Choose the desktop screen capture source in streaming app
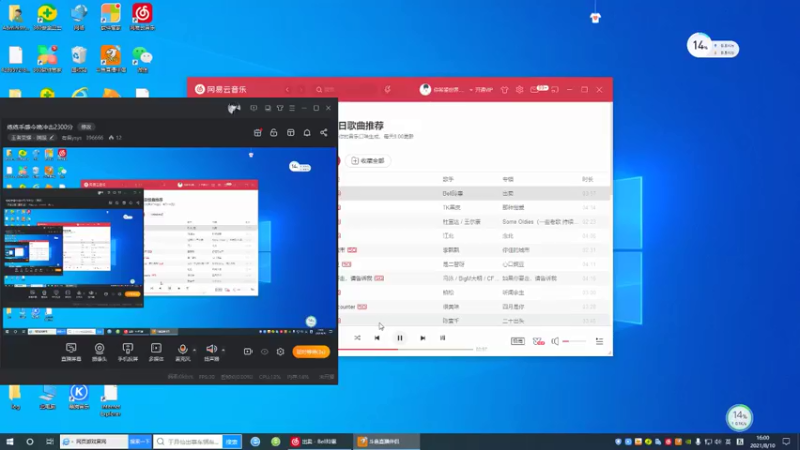 [x=71, y=352]
